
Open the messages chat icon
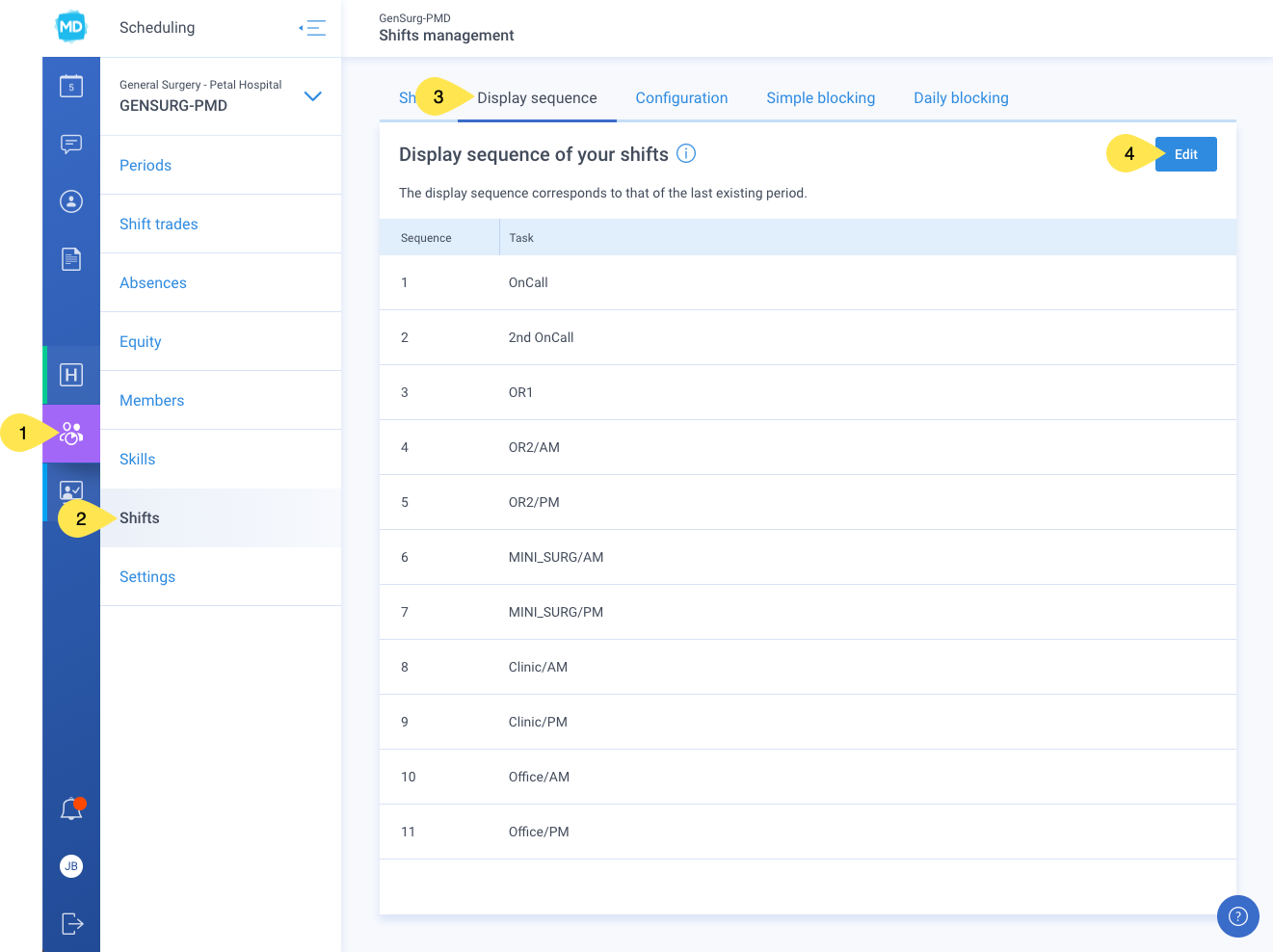(x=71, y=144)
